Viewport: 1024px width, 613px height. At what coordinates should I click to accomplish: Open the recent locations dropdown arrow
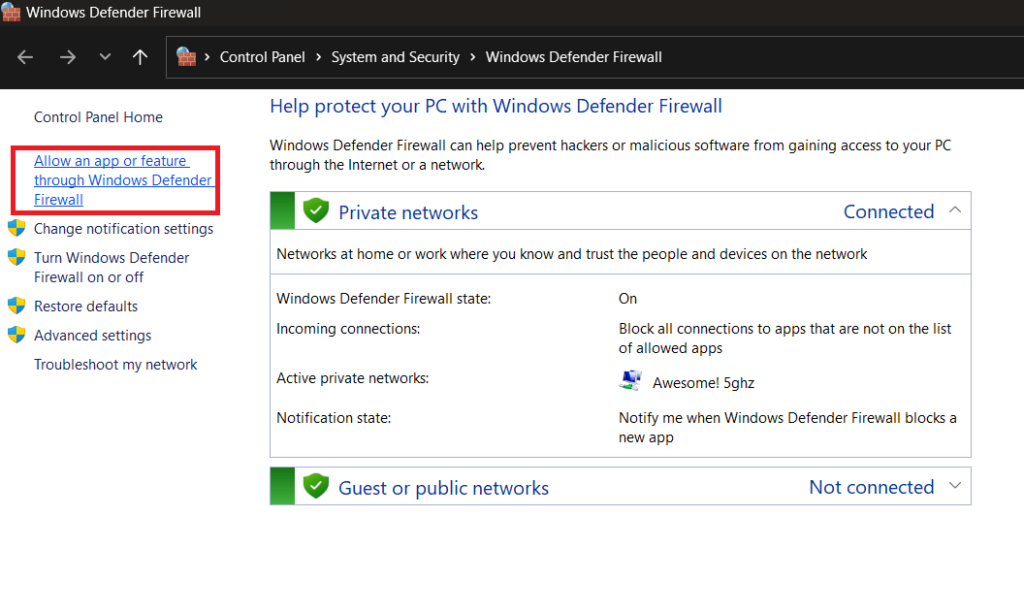tap(105, 57)
